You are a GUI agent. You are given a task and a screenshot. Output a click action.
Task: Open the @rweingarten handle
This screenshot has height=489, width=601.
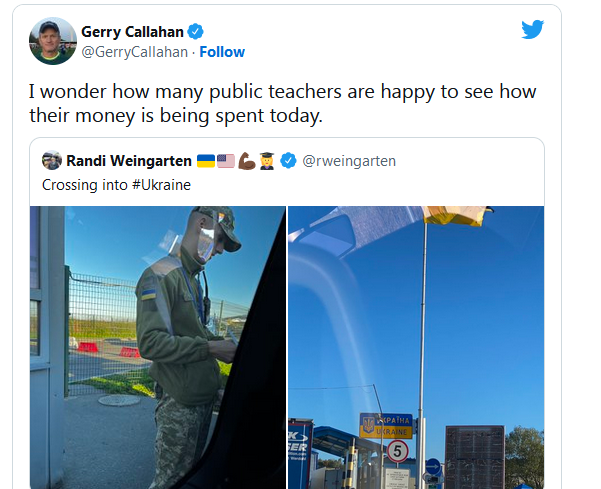point(349,161)
